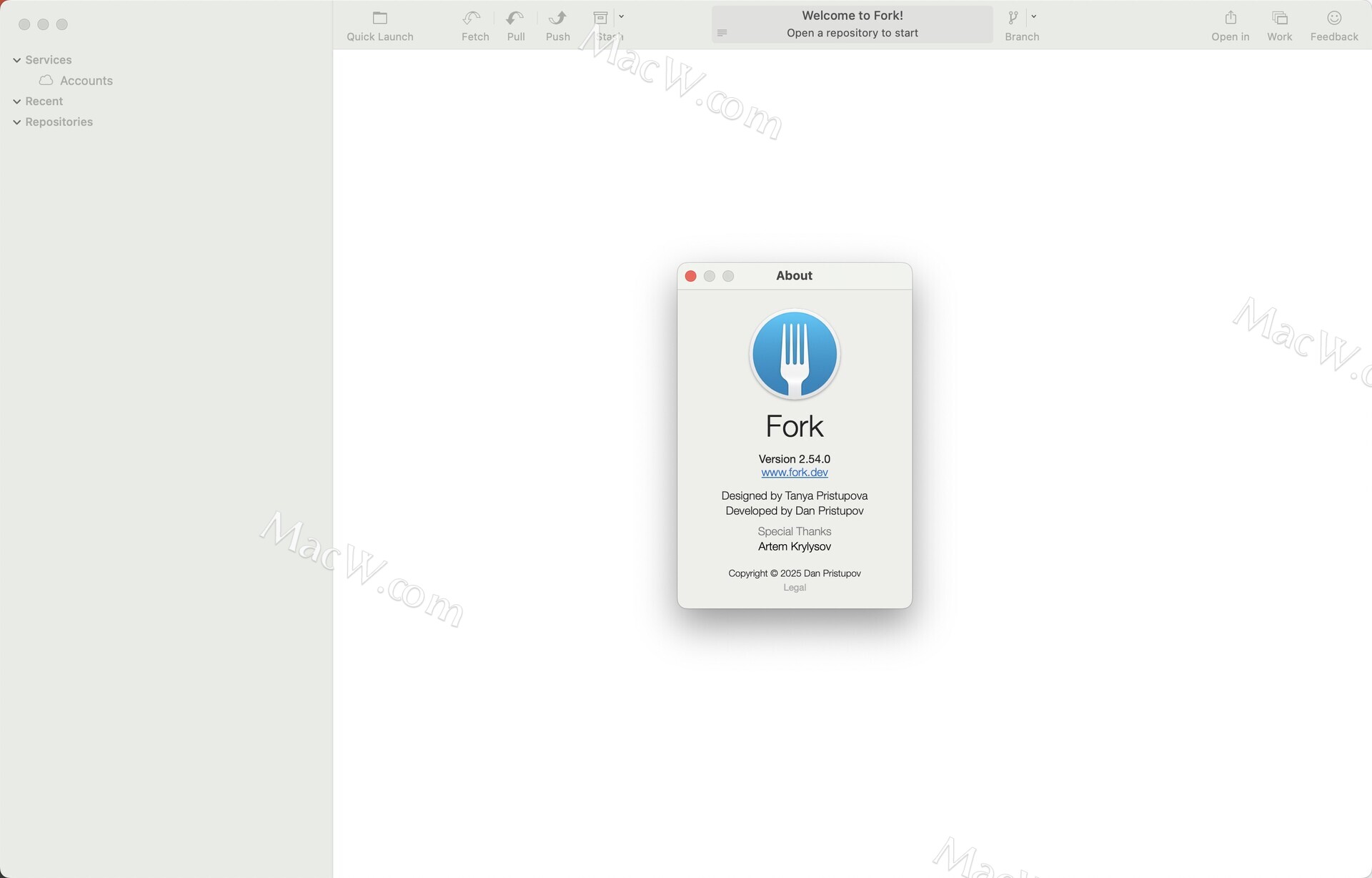The width and height of the screenshot is (1372, 878).
Task: Click 'Designed by Tanya Pristupova' text
Action: tap(795, 495)
